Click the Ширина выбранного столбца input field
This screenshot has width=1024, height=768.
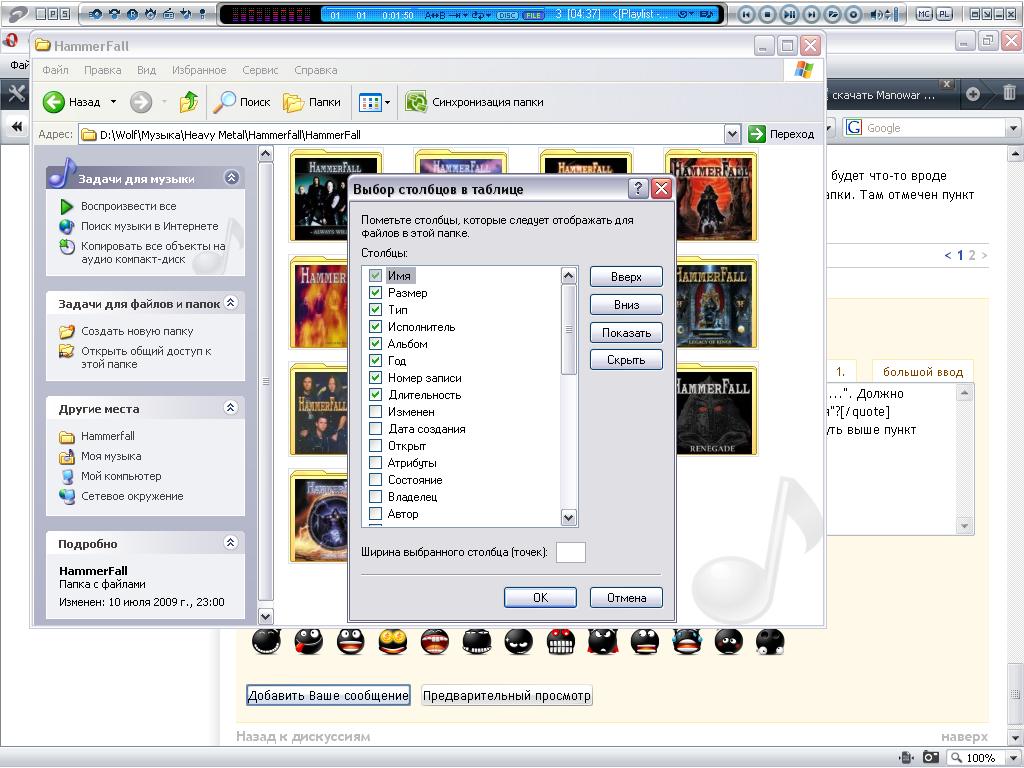(570, 552)
